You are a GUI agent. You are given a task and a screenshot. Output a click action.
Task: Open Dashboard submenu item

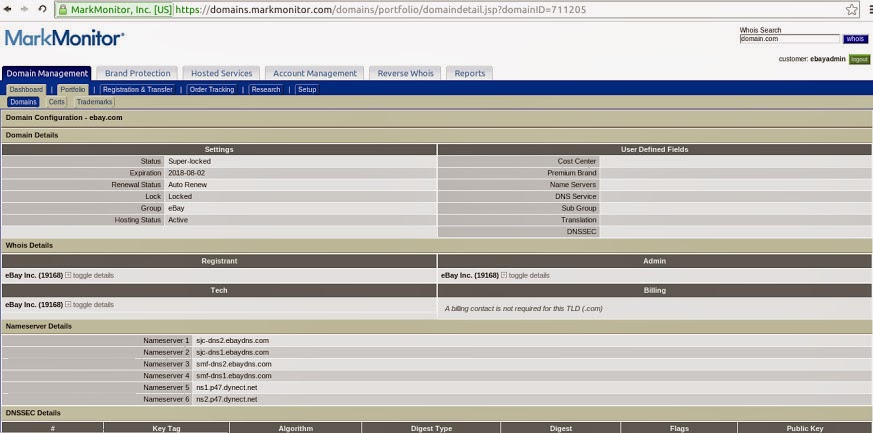coord(26,90)
